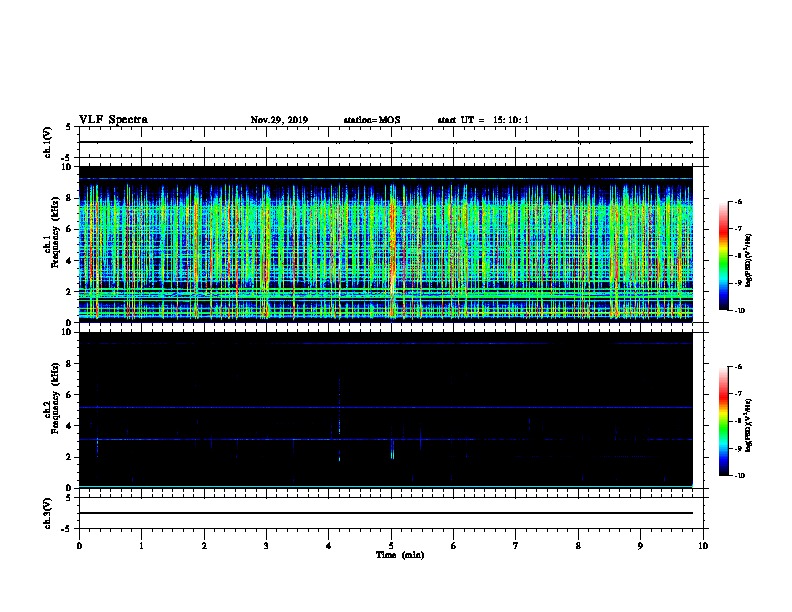Click the ch.1 color bar "-6" label
The width and height of the screenshot is (792, 612).
[738, 202]
